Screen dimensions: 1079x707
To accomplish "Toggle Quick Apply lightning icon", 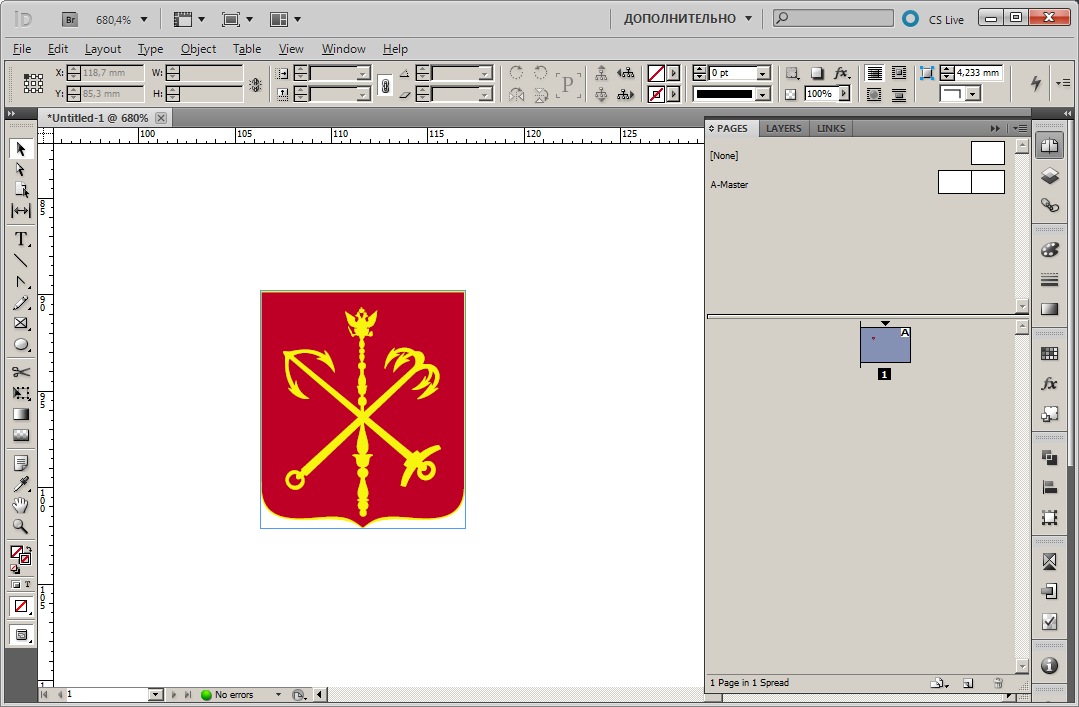I will coord(1036,83).
